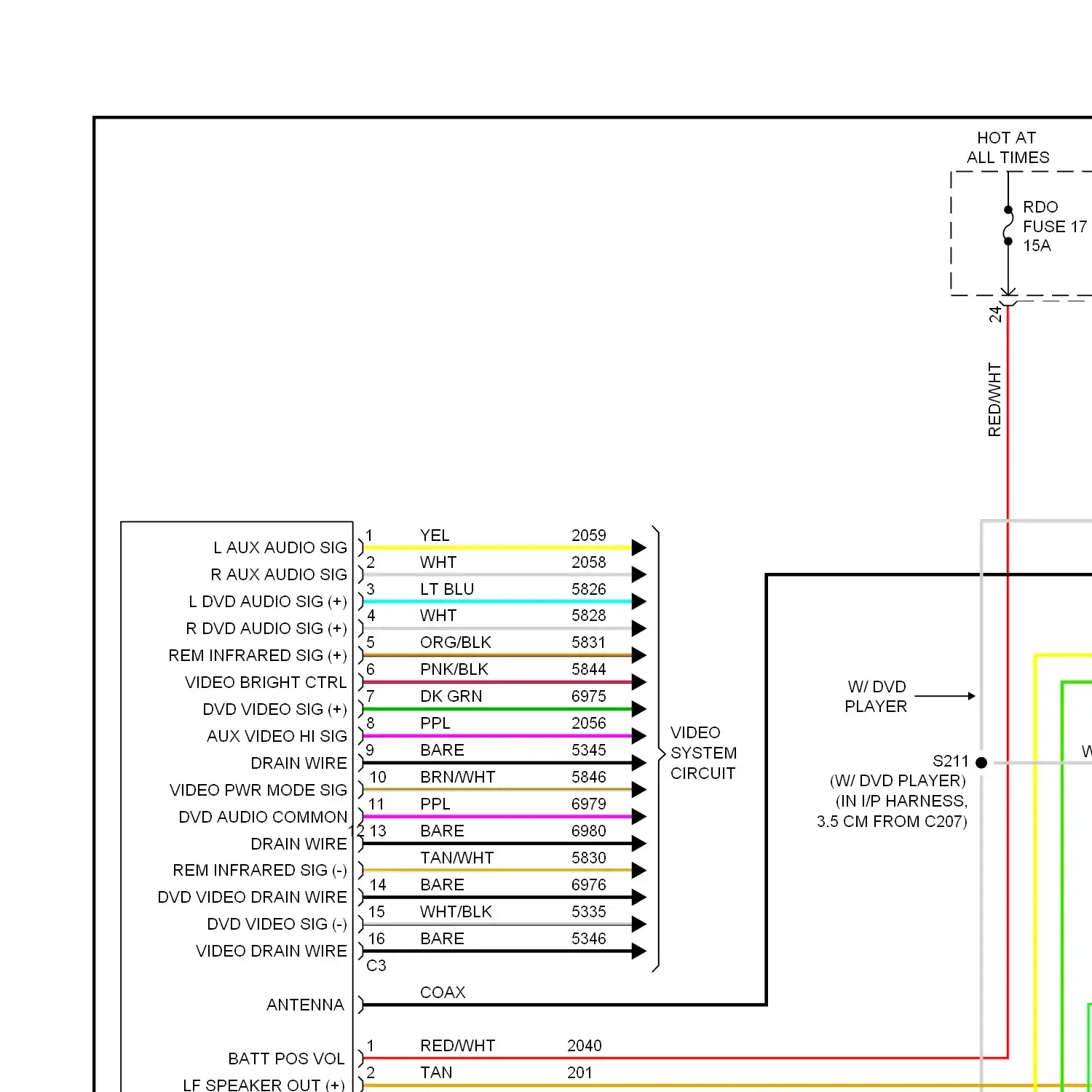Click the 3.5 CM FROM C207 note
The height and width of the screenshot is (1092, 1092).
pyautogui.click(x=892, y=821)
